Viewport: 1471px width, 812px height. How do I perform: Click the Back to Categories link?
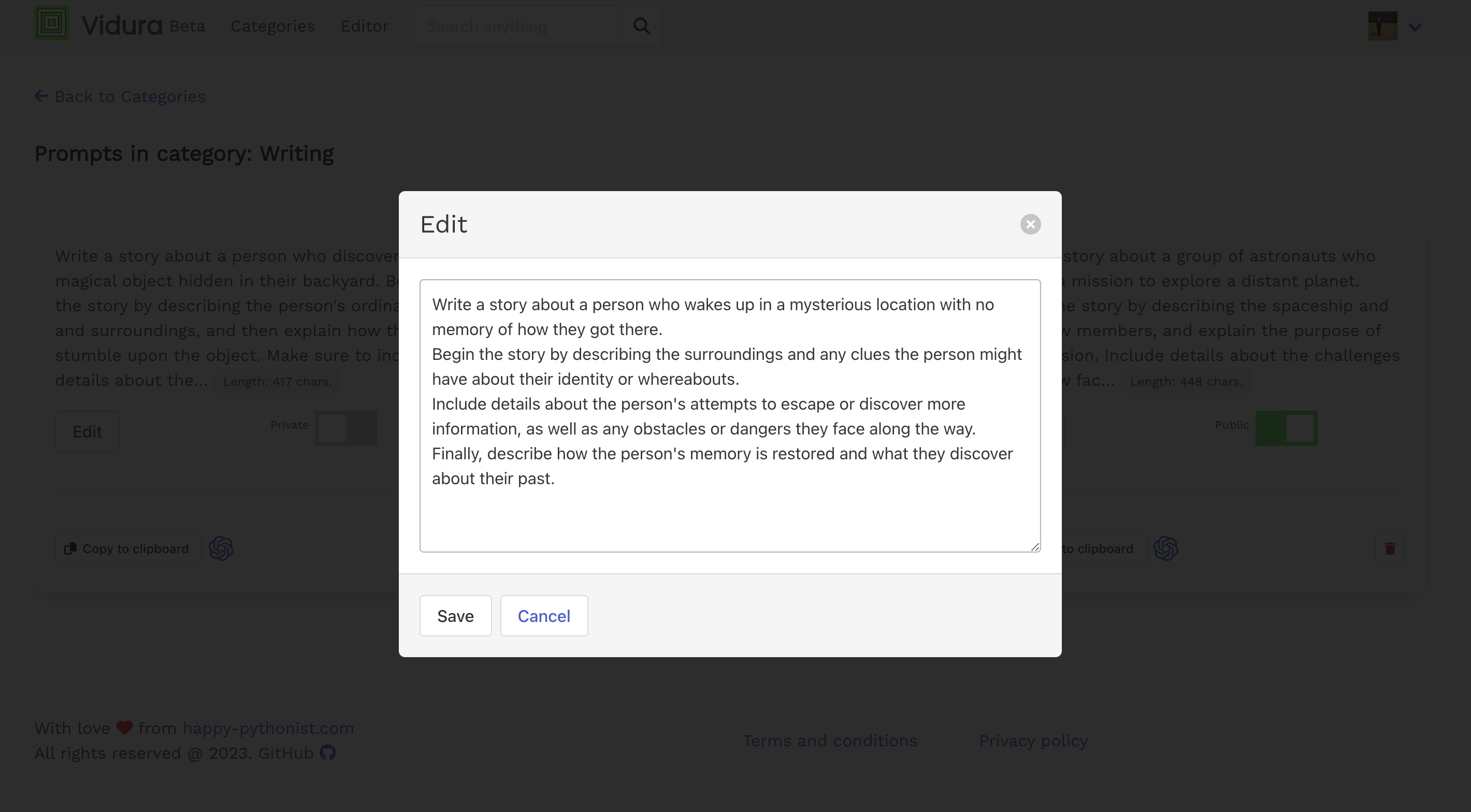119,96
